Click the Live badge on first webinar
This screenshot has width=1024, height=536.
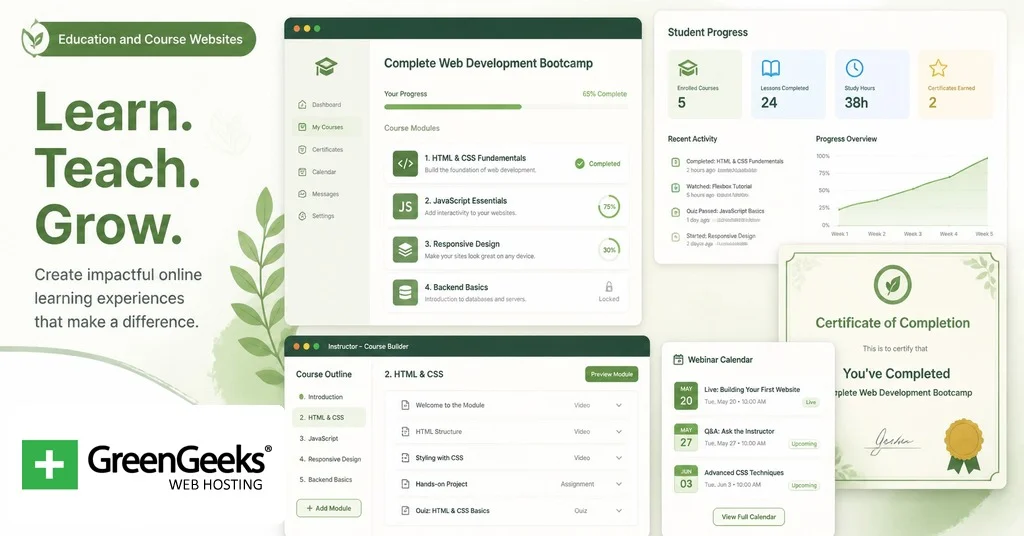pos(810,402)
